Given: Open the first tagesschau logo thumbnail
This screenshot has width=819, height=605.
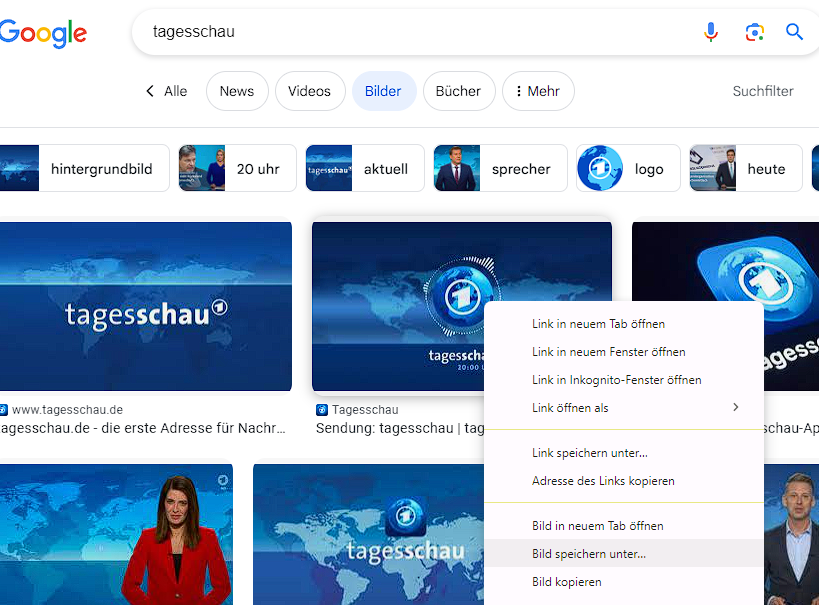Looking at the screenshot, I should click(x=145, y=307).
